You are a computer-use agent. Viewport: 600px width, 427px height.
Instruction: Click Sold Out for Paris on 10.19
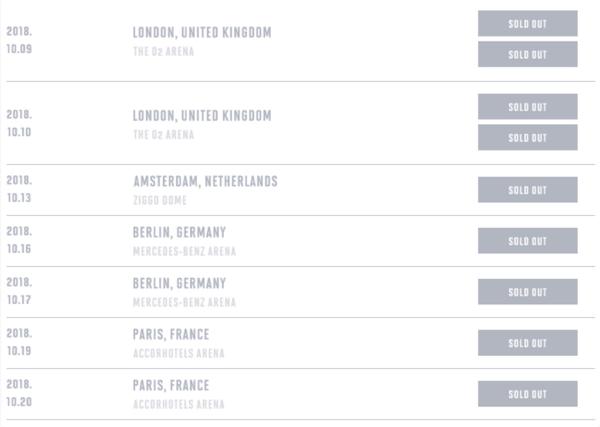[x=527, y=343]
